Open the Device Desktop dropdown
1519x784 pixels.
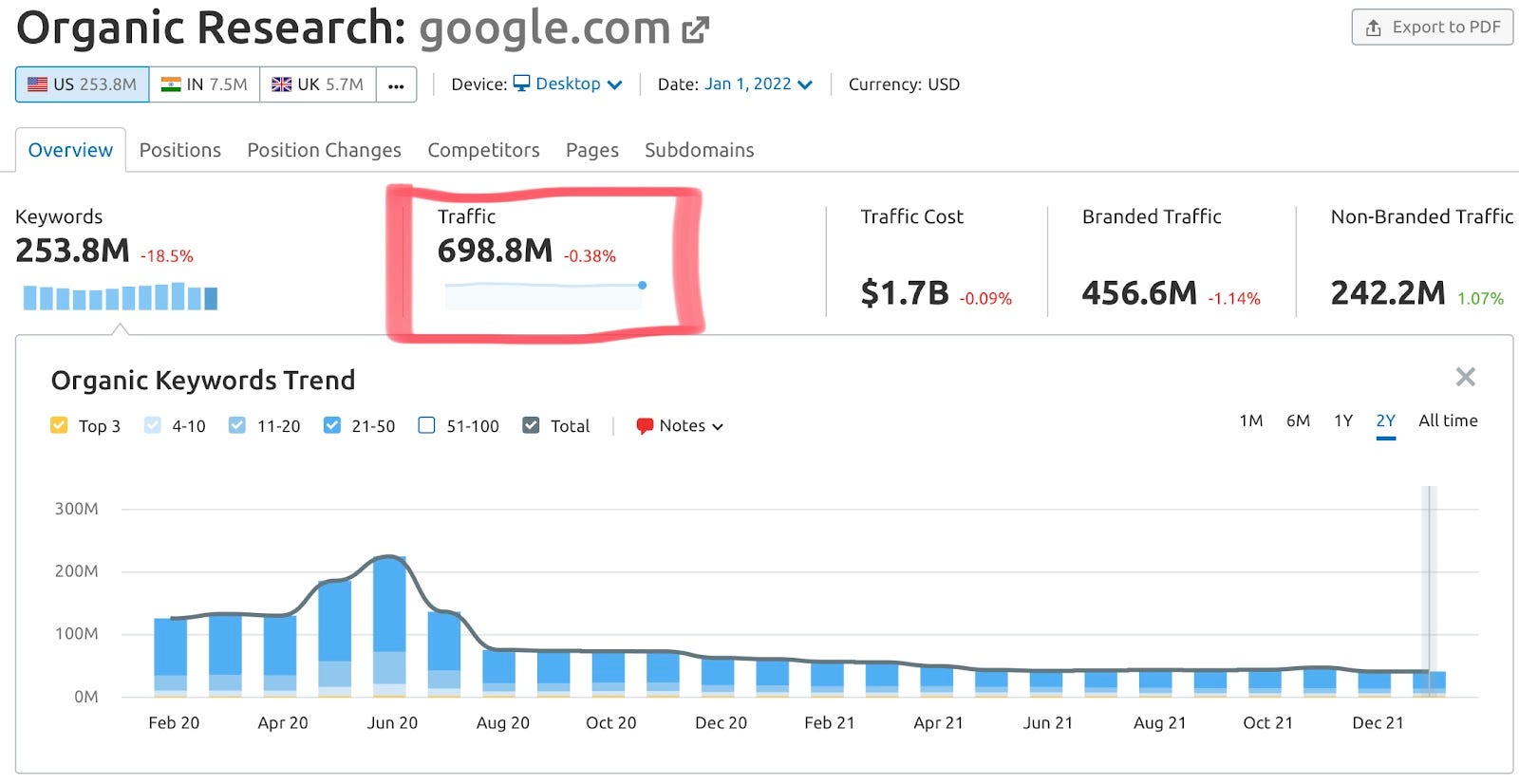tap(568, 84)
